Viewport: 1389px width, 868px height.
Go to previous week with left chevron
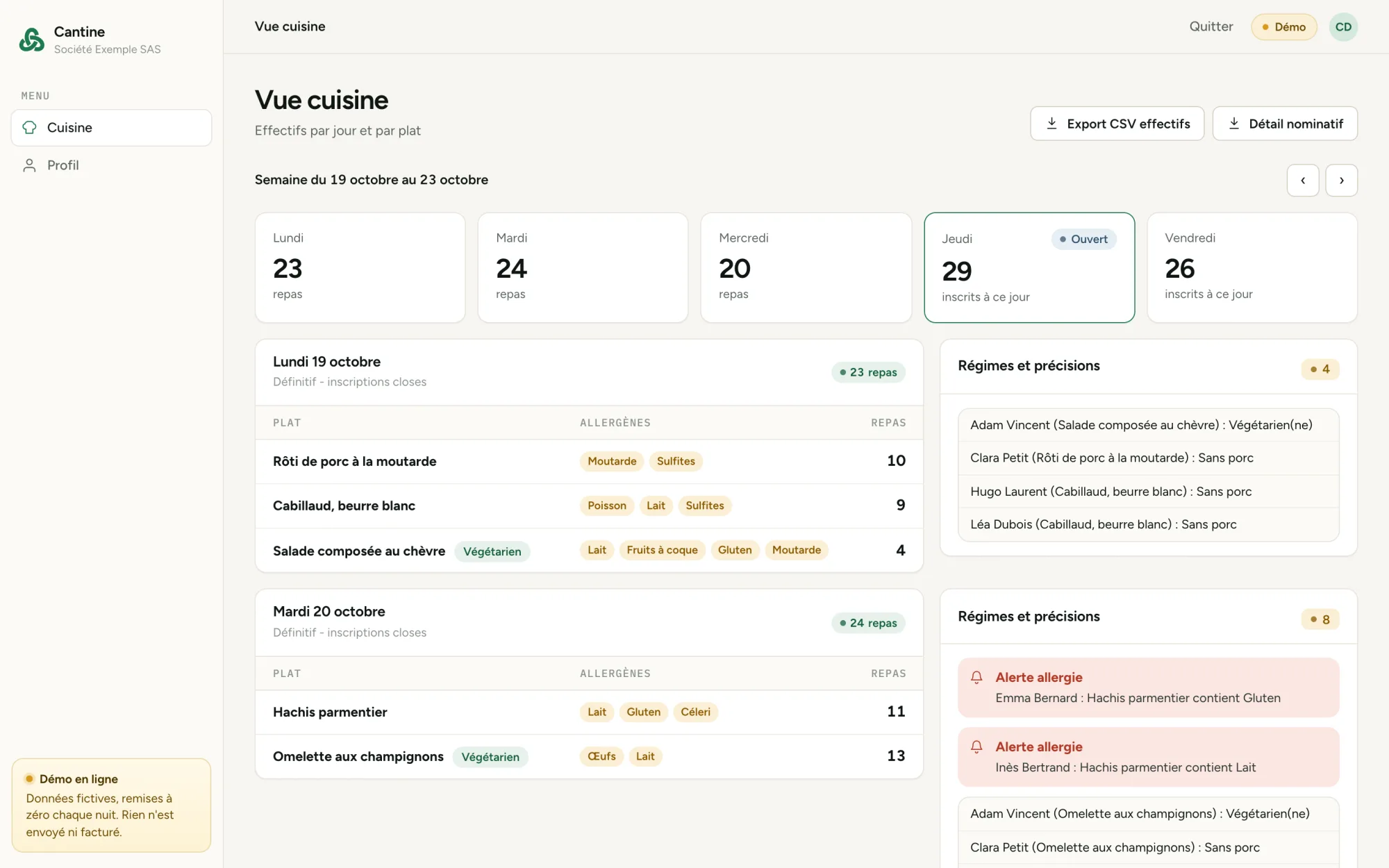tap(1303, 181)
